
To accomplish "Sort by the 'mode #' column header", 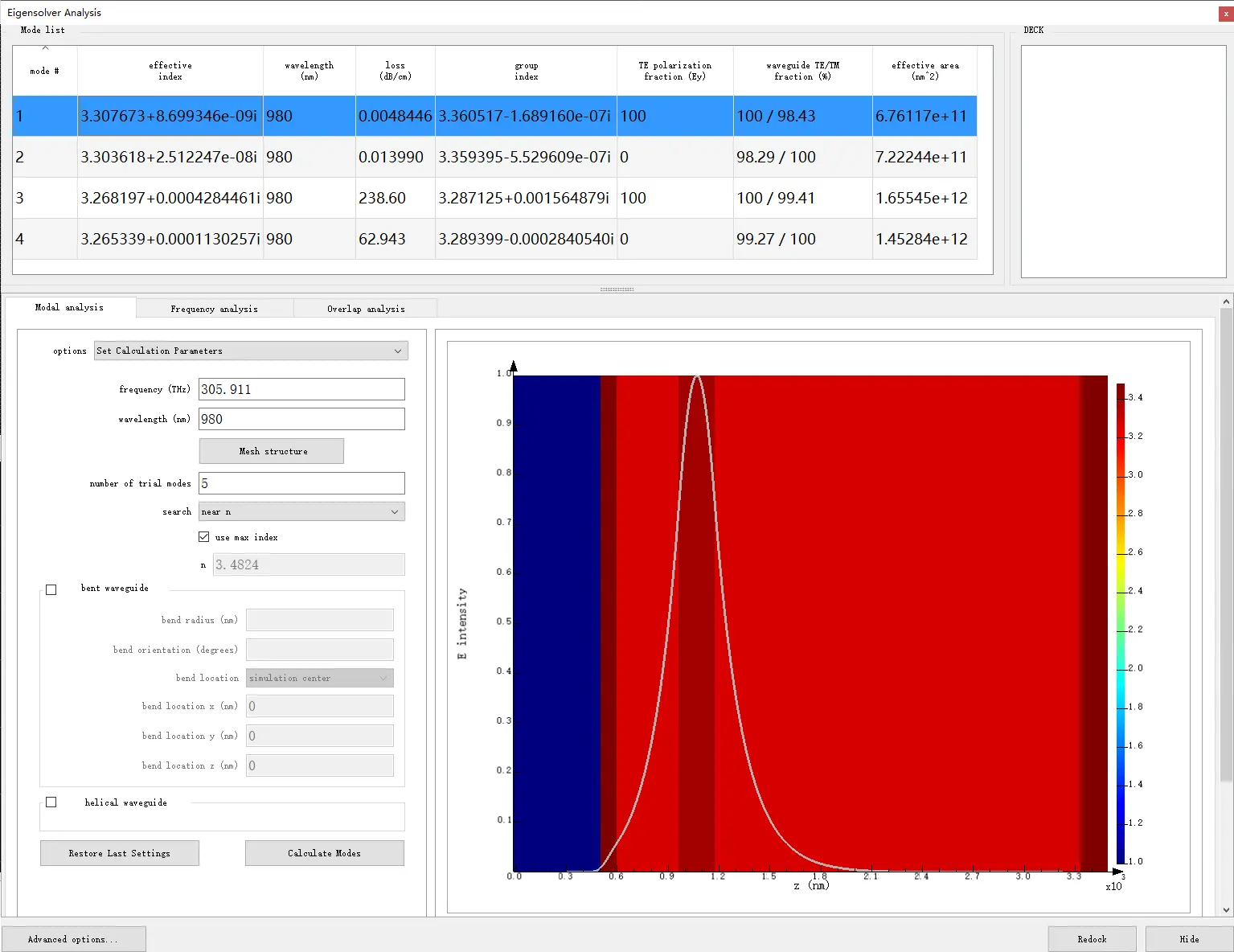I will tap(45, 71).
